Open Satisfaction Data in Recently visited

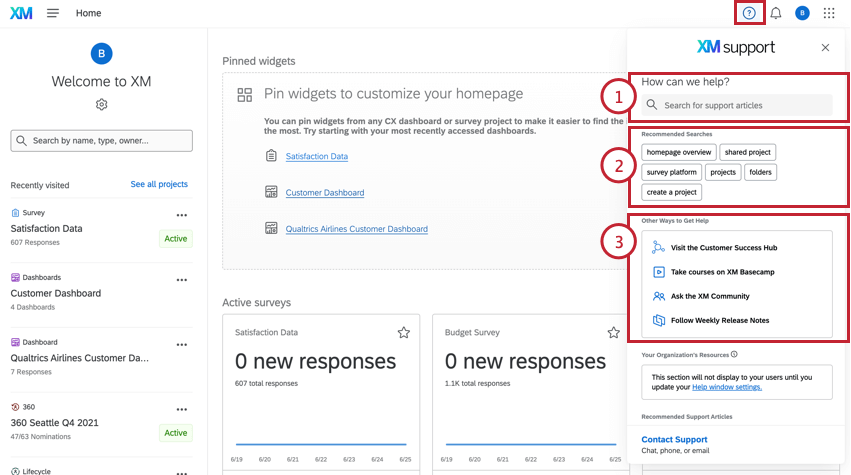pyautogui.click(x=47, y=229)
